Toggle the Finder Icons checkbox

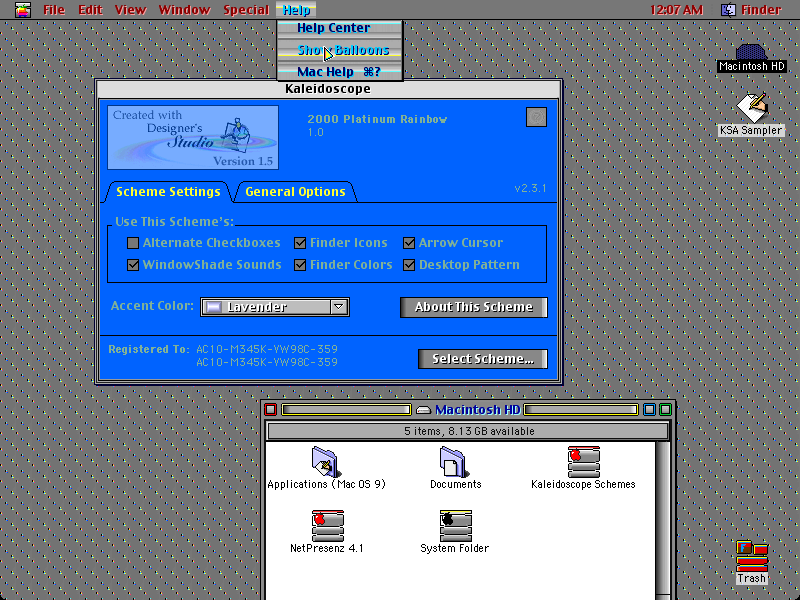300,243
